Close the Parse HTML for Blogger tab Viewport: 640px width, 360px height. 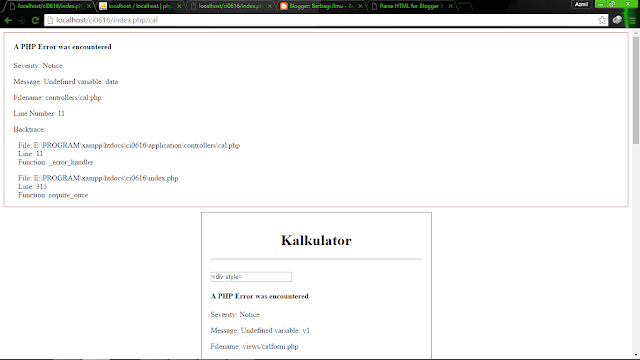[451, 6]
